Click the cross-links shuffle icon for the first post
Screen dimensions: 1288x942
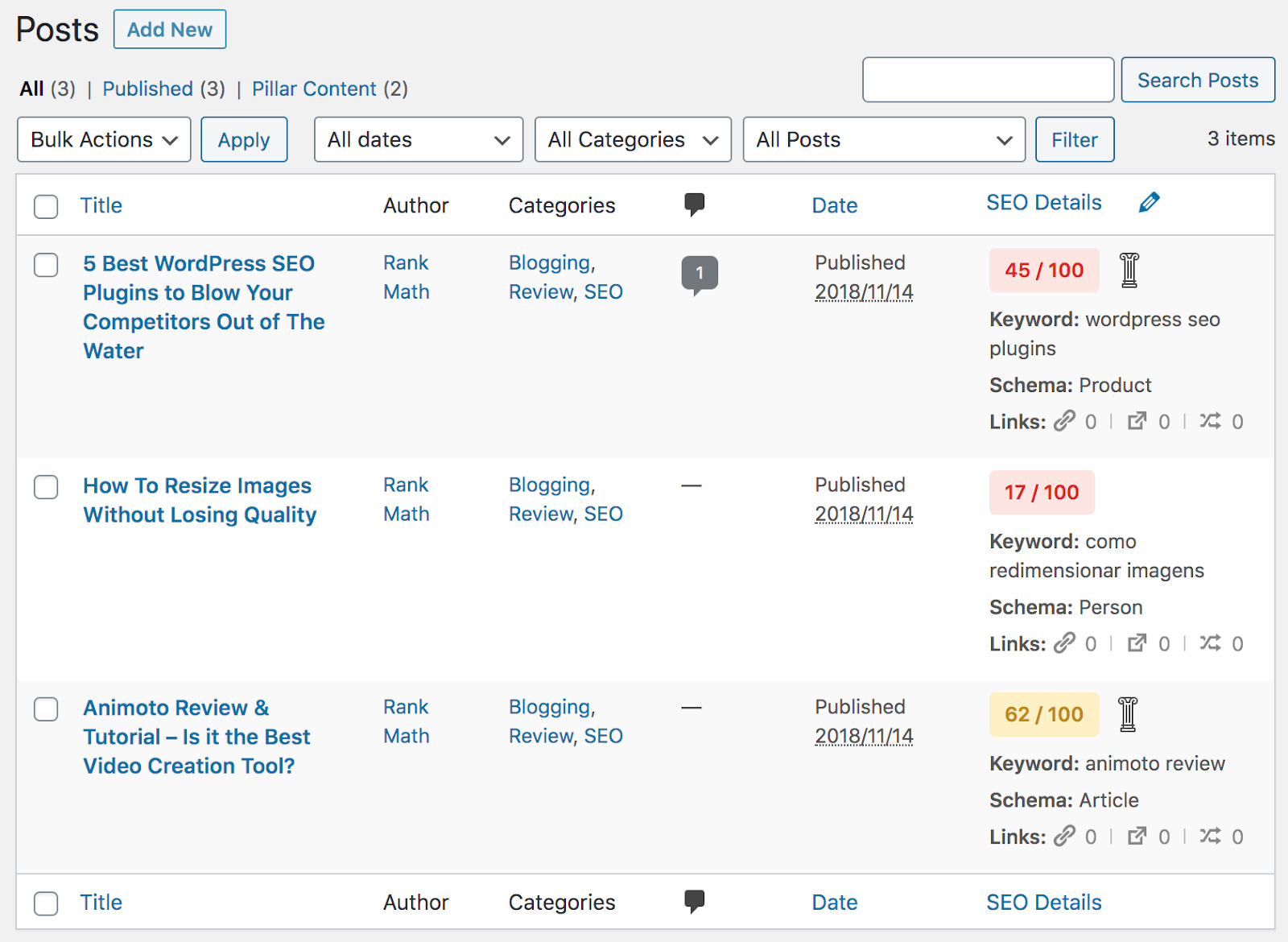click(1212, 421)
